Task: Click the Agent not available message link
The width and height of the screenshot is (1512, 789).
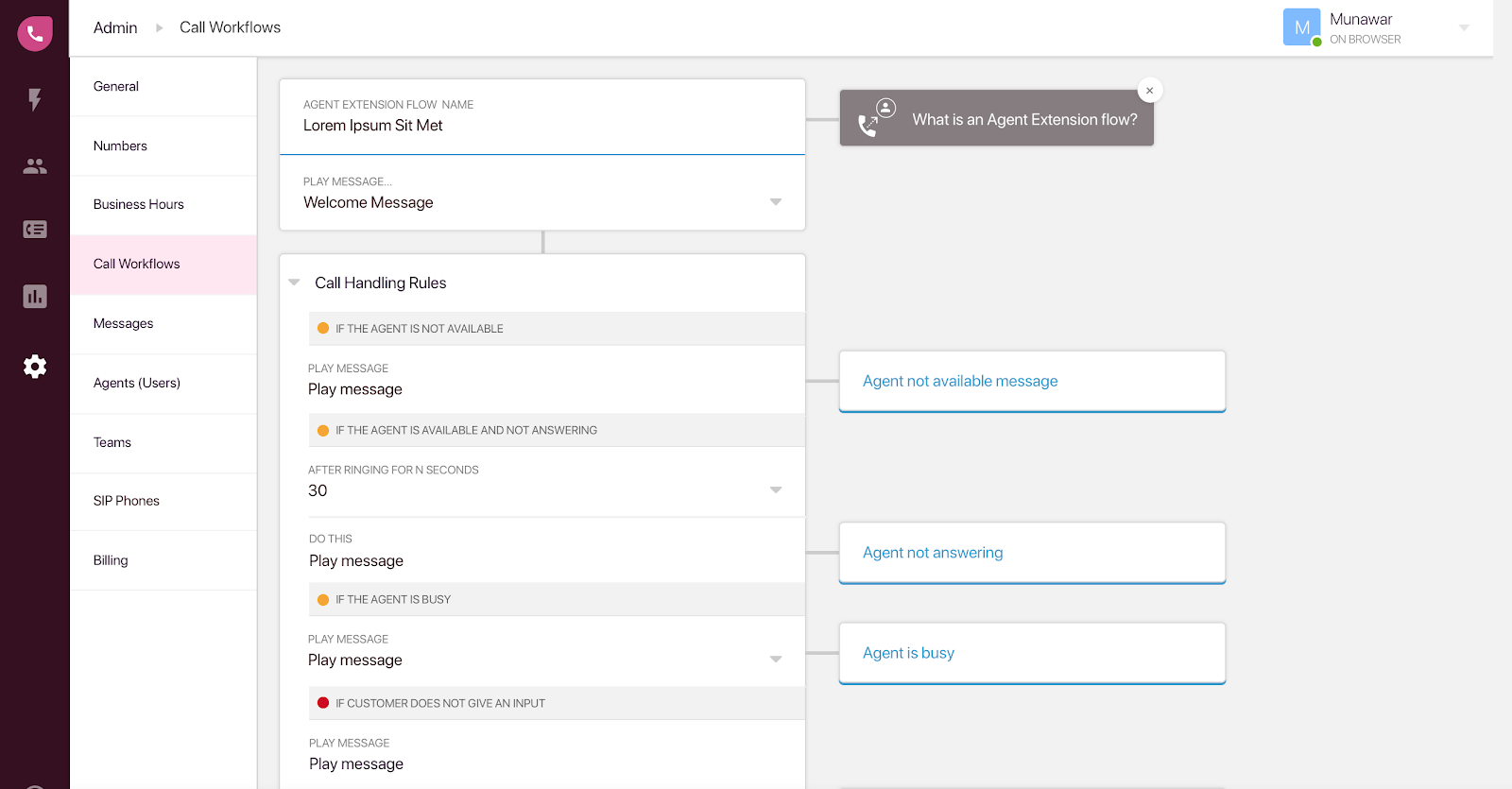Action: tap(960, 381)
